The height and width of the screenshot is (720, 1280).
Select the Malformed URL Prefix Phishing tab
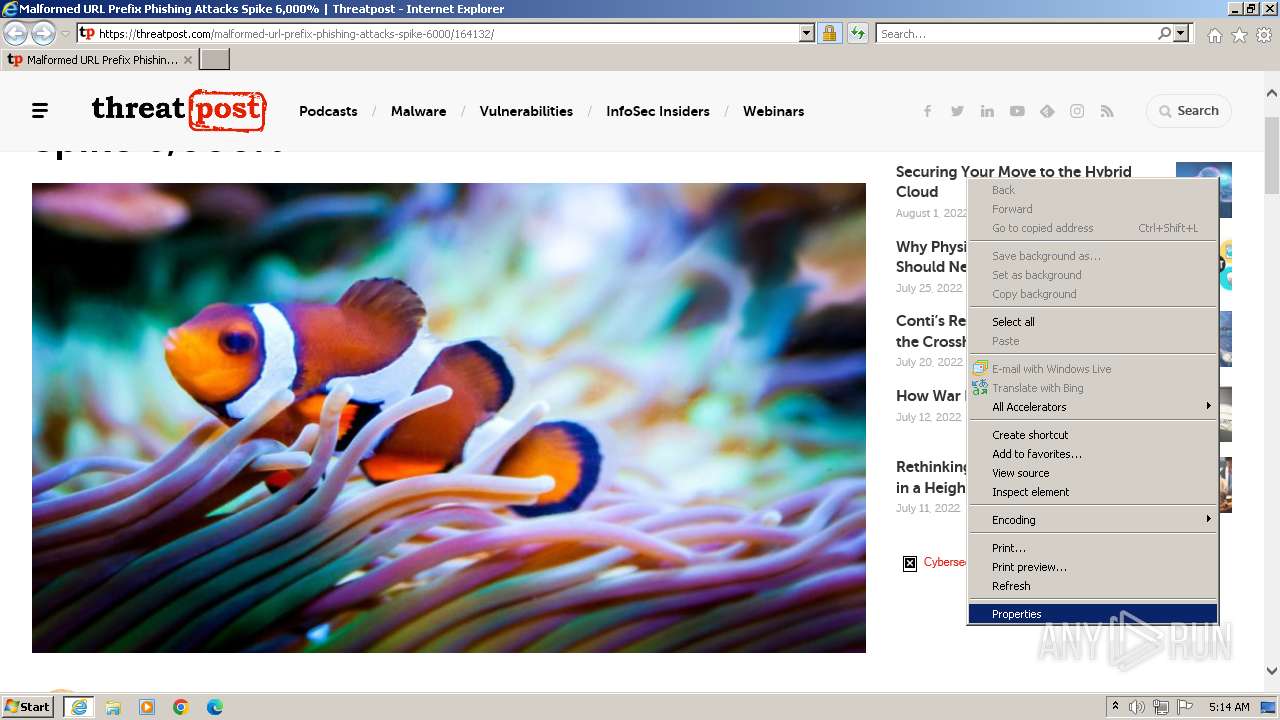click(100, 60)
